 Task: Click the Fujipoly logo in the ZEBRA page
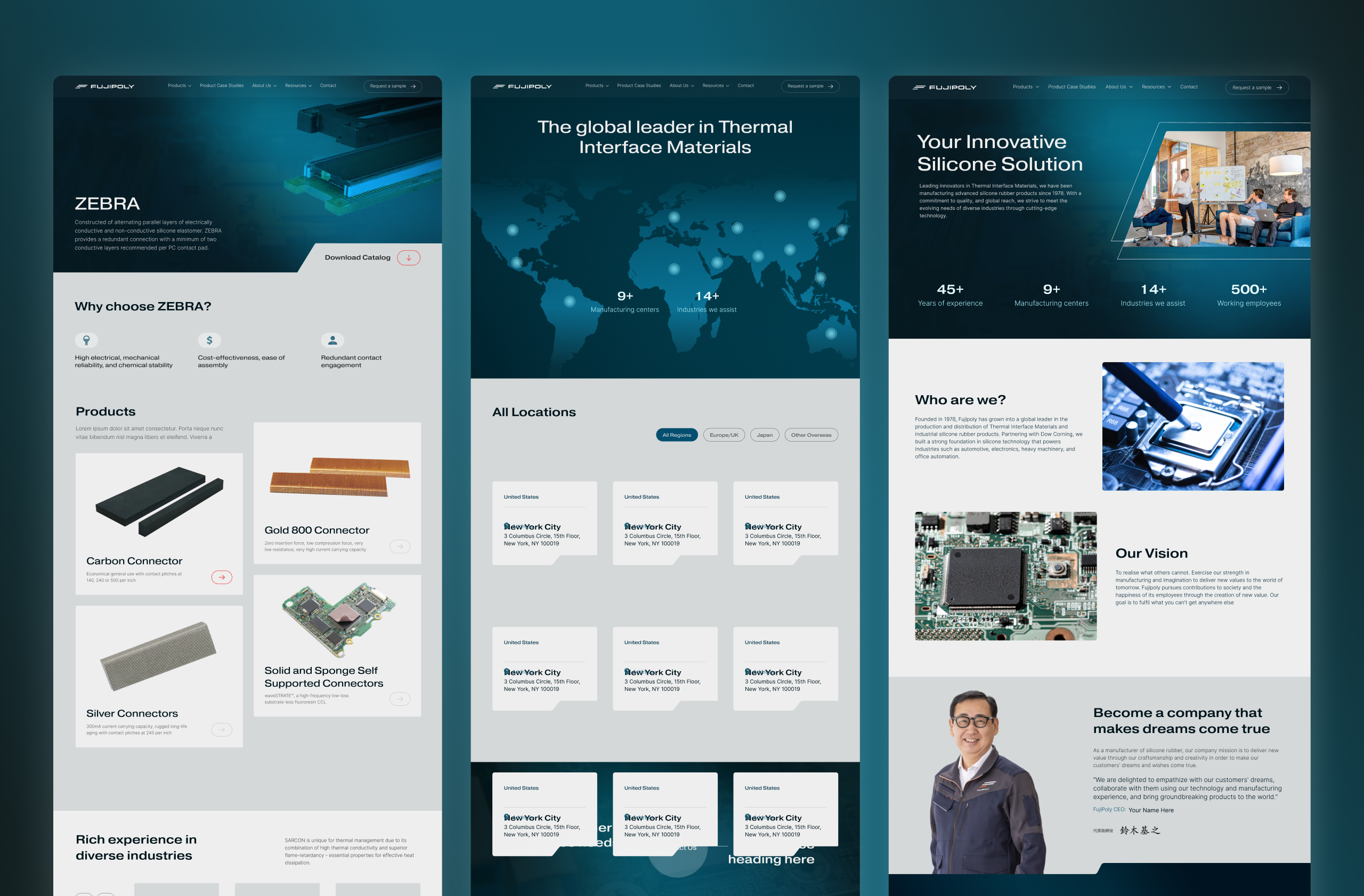(105, 86)
